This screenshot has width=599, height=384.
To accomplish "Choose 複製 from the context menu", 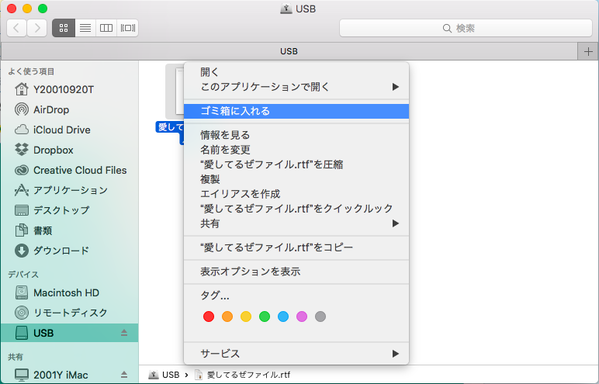I will point(296,179).
